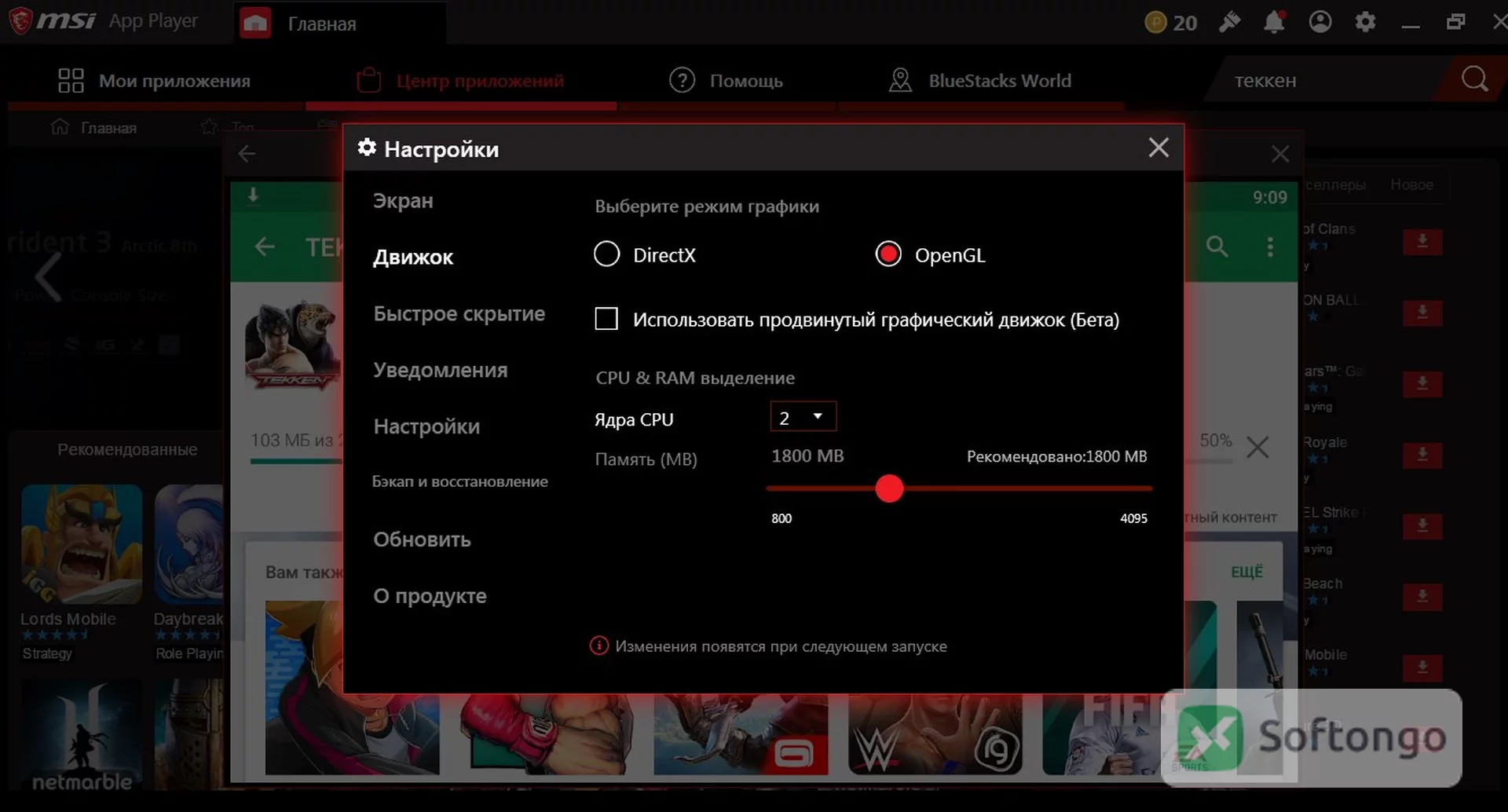The image size is (1508, 812).
Task: Click the search magnifier button
Action: pyautogui.click(x=1474, y=79)
